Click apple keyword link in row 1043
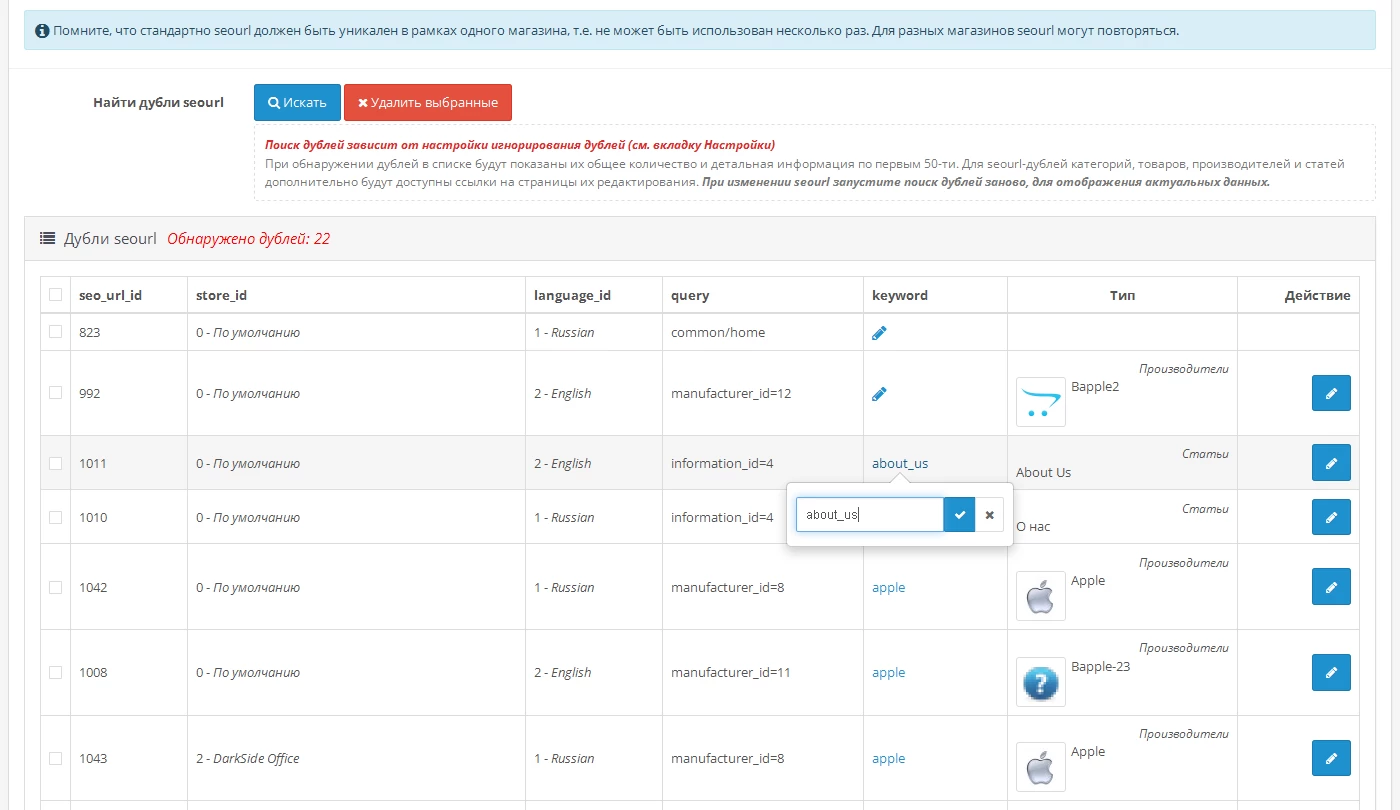Image resolution: width=1400 pixels, height=810 pixels. (x=888, y=759)
